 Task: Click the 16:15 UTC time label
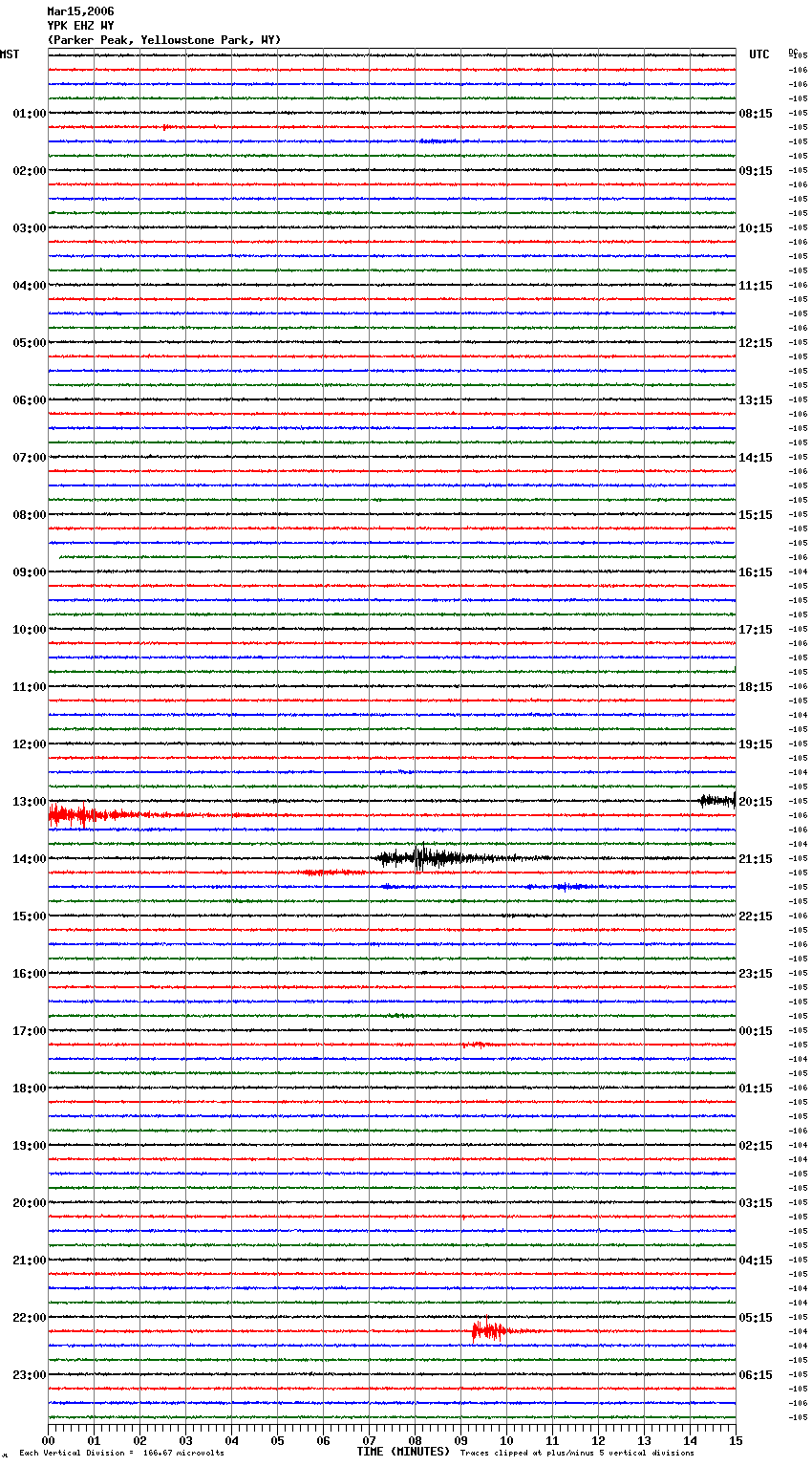point(756,572)
